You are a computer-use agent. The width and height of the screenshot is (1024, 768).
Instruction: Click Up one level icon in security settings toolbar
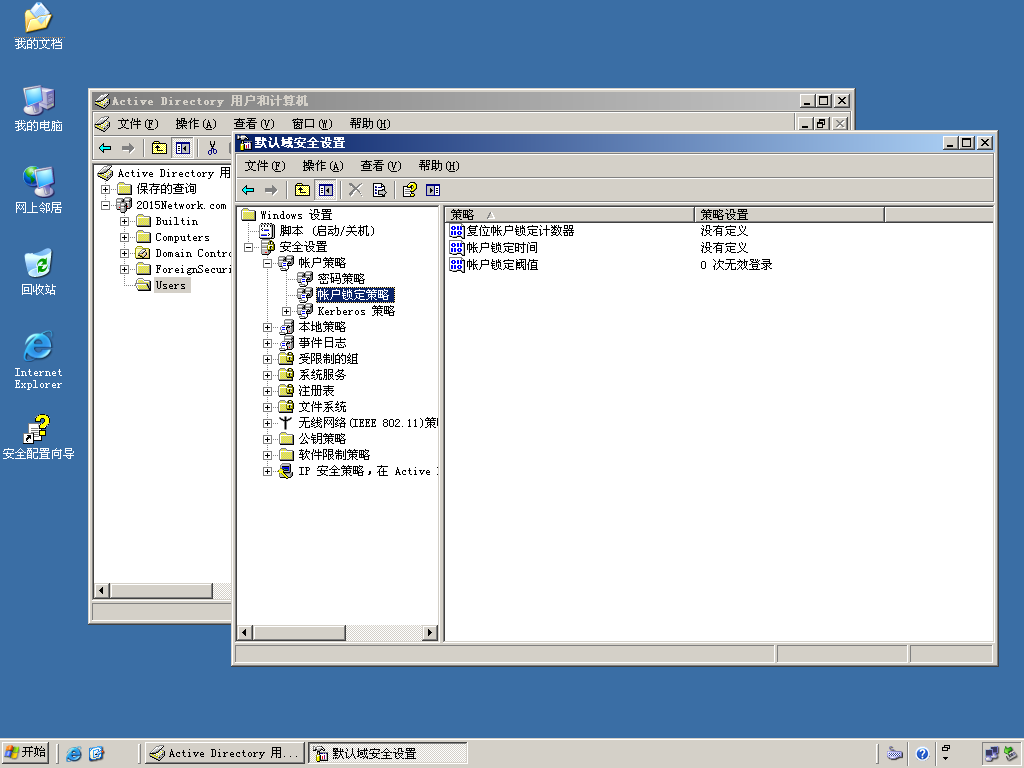click(302, 190)
